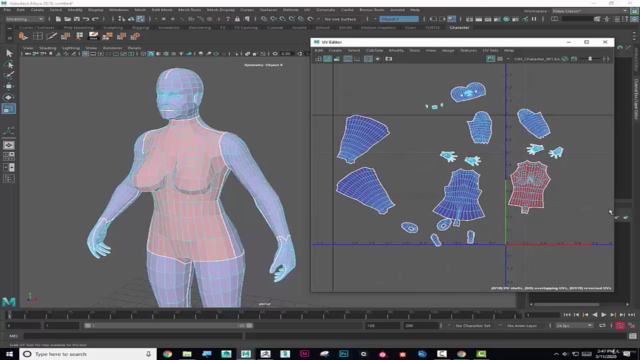Toggle the highlighted texture image button in UV Editor
The width and height of the screenshot is (640, 360).
[490, 59]
